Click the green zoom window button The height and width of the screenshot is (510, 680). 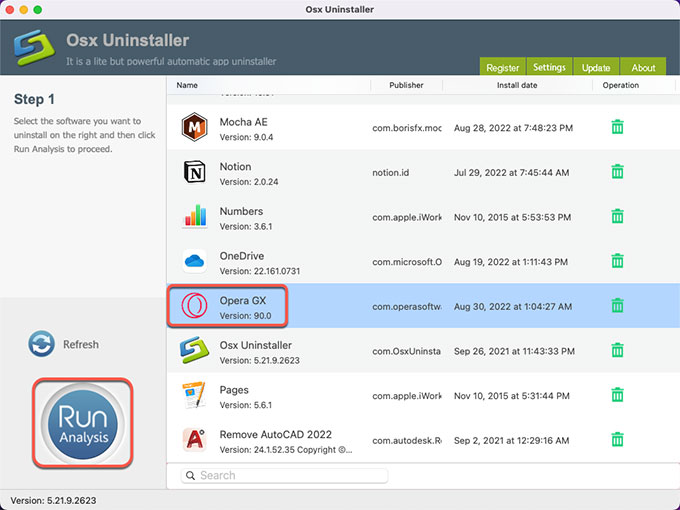pyautogui.click(x=38, y=10)
